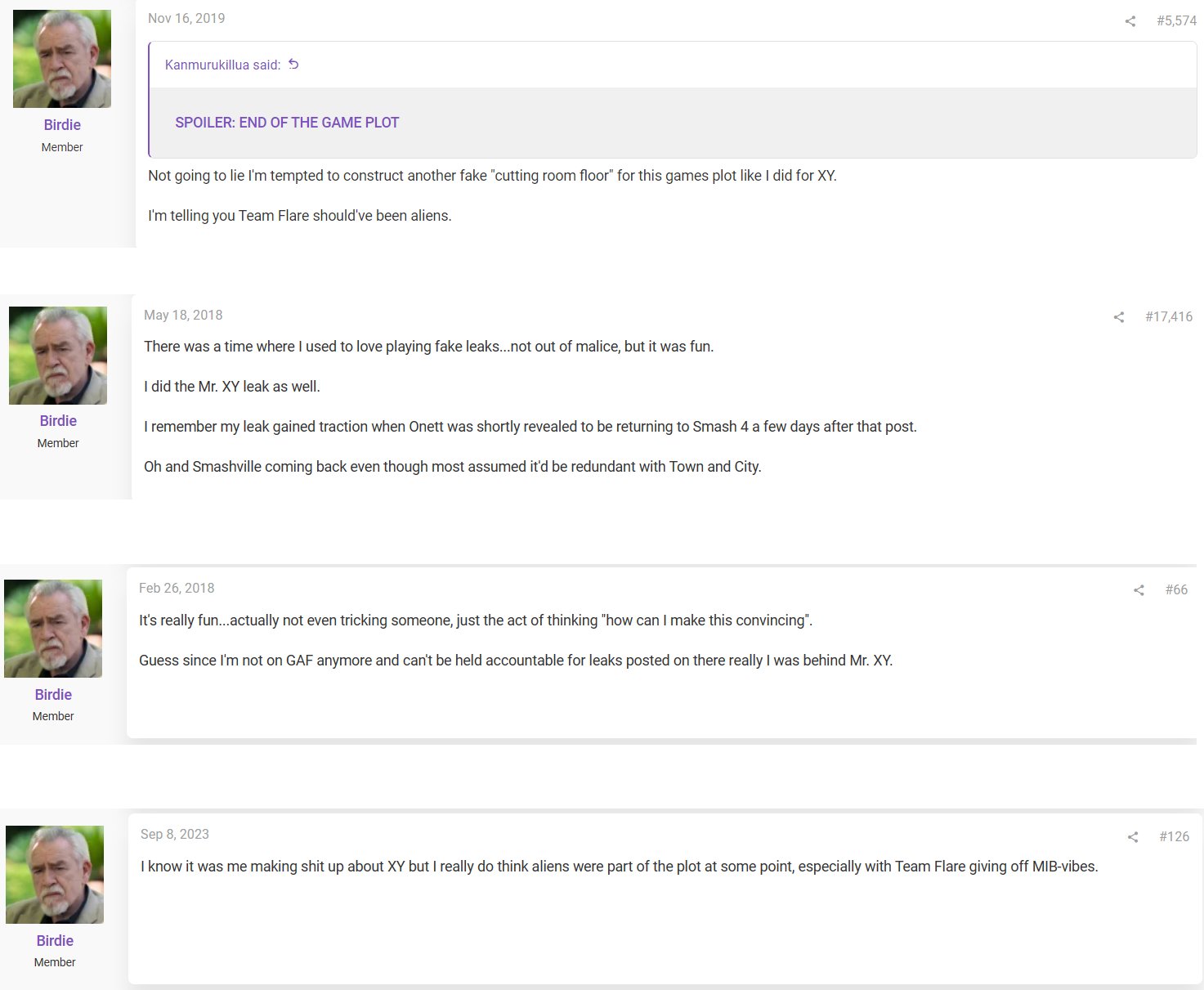Screen dimensions: 1204x990
Task: Open the Sep 8, 2023 post date
Action: click(175, 834)
